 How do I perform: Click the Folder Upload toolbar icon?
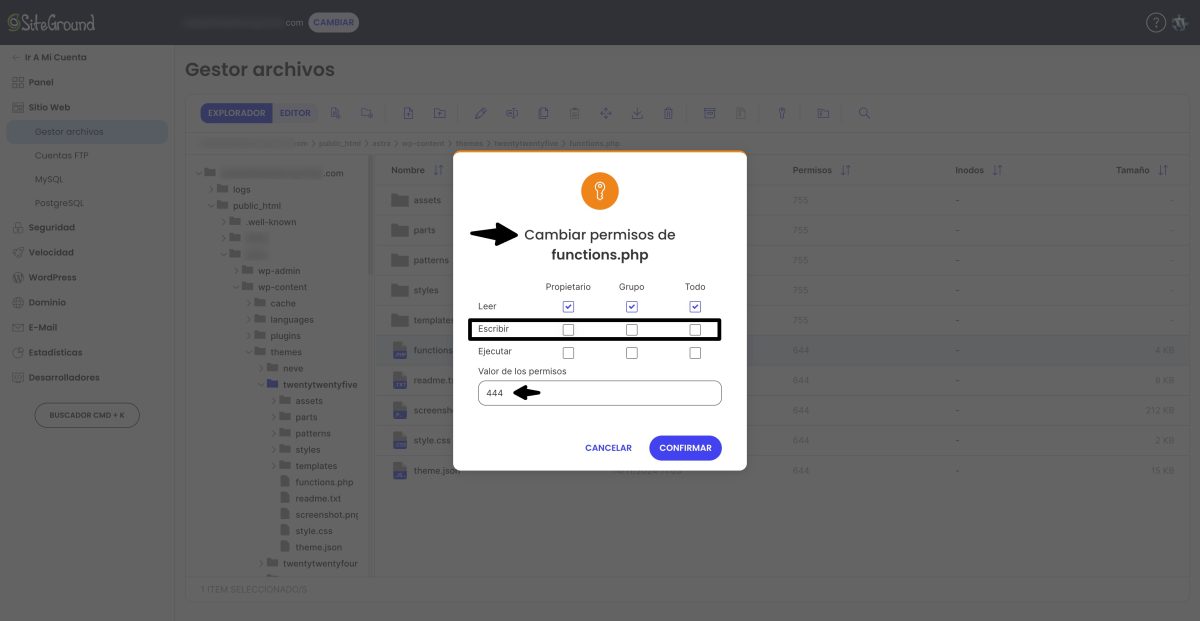click(x=439, y=113)
